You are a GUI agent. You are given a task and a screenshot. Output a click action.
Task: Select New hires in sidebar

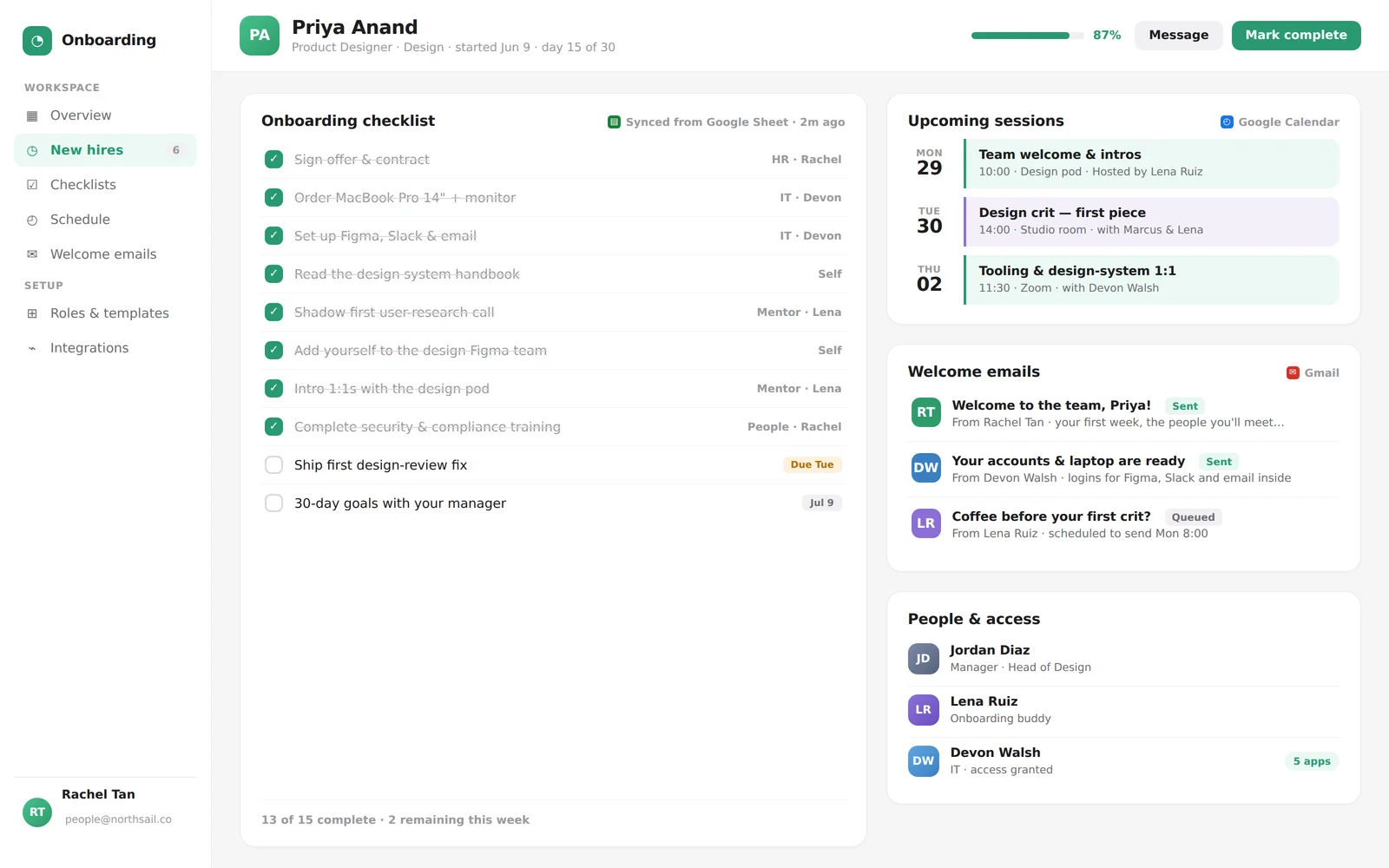[105, 150]
